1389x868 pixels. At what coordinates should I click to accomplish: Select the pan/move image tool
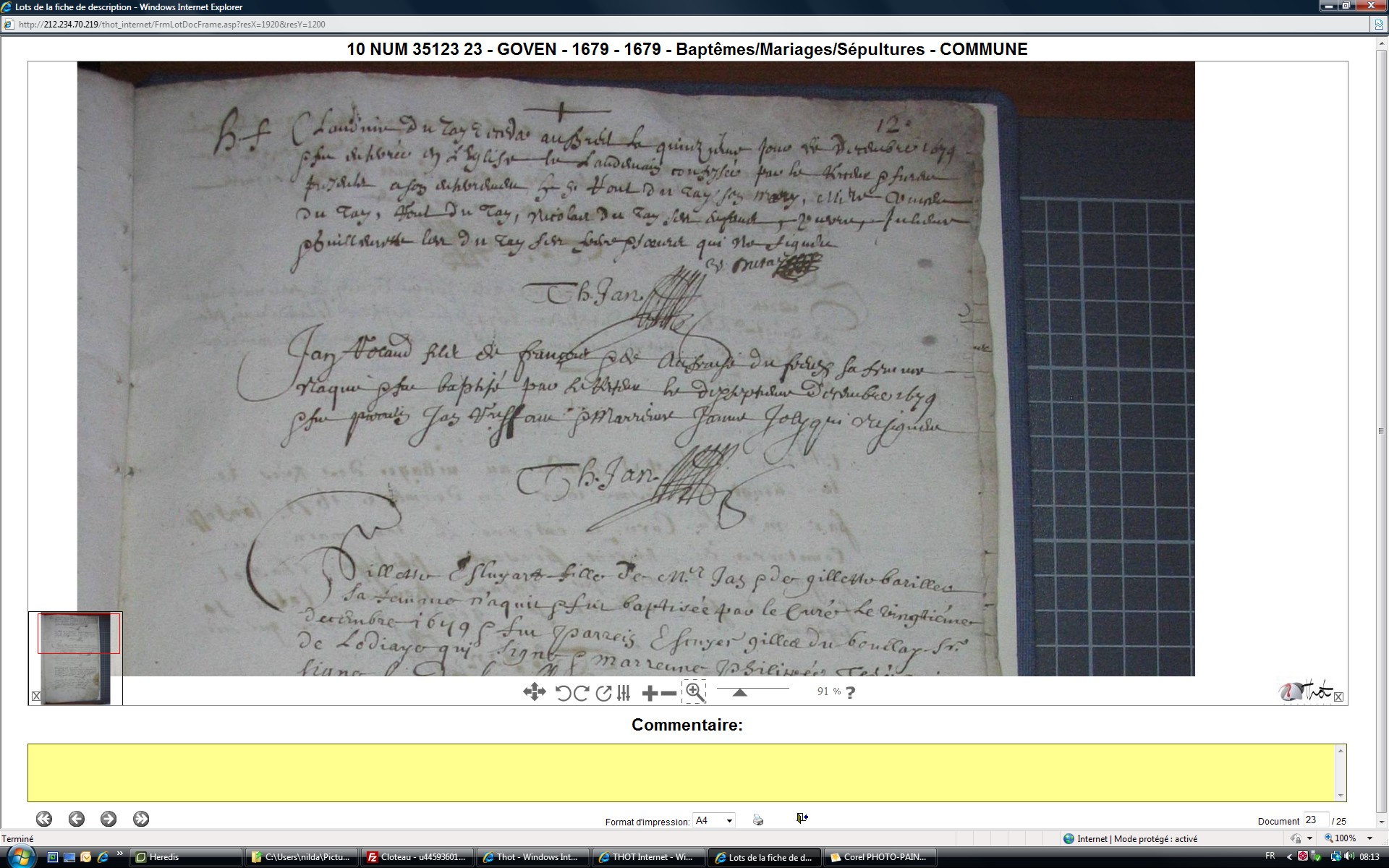click(x=534, y=692)
